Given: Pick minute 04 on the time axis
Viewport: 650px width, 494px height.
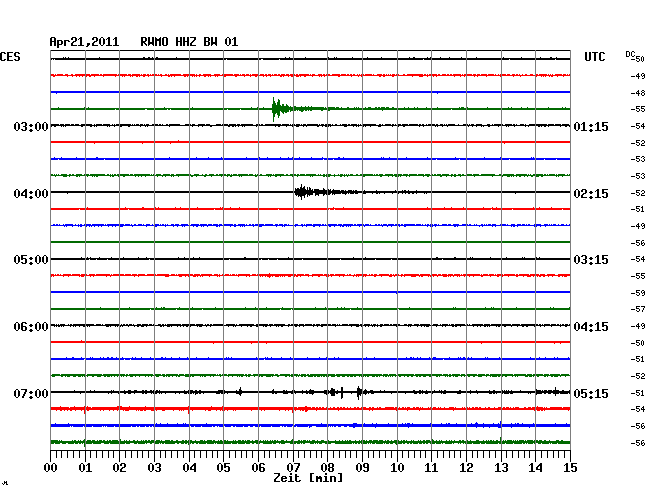Looking at the screenshot, I should (x=189, y=468).
